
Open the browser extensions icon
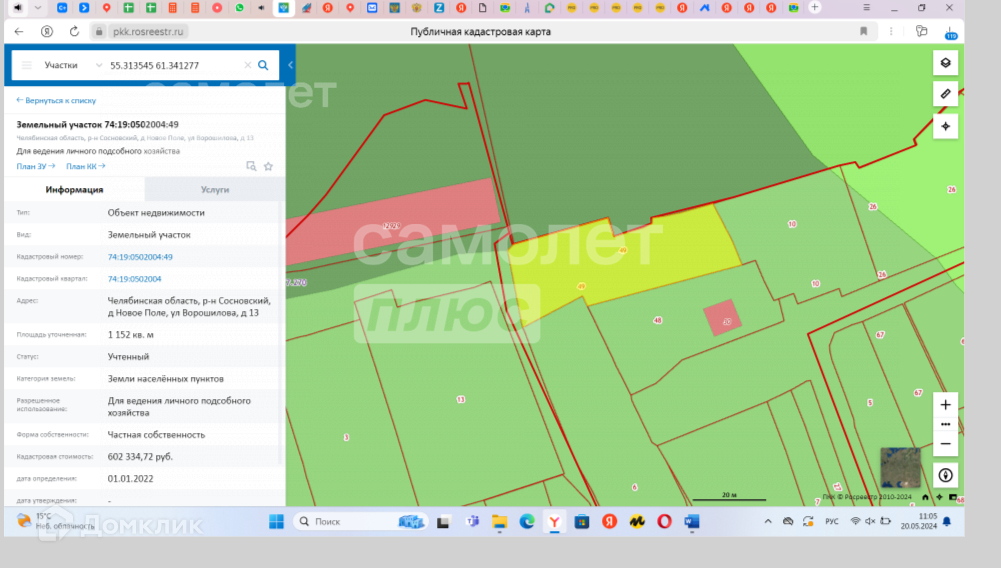[921, 31]
